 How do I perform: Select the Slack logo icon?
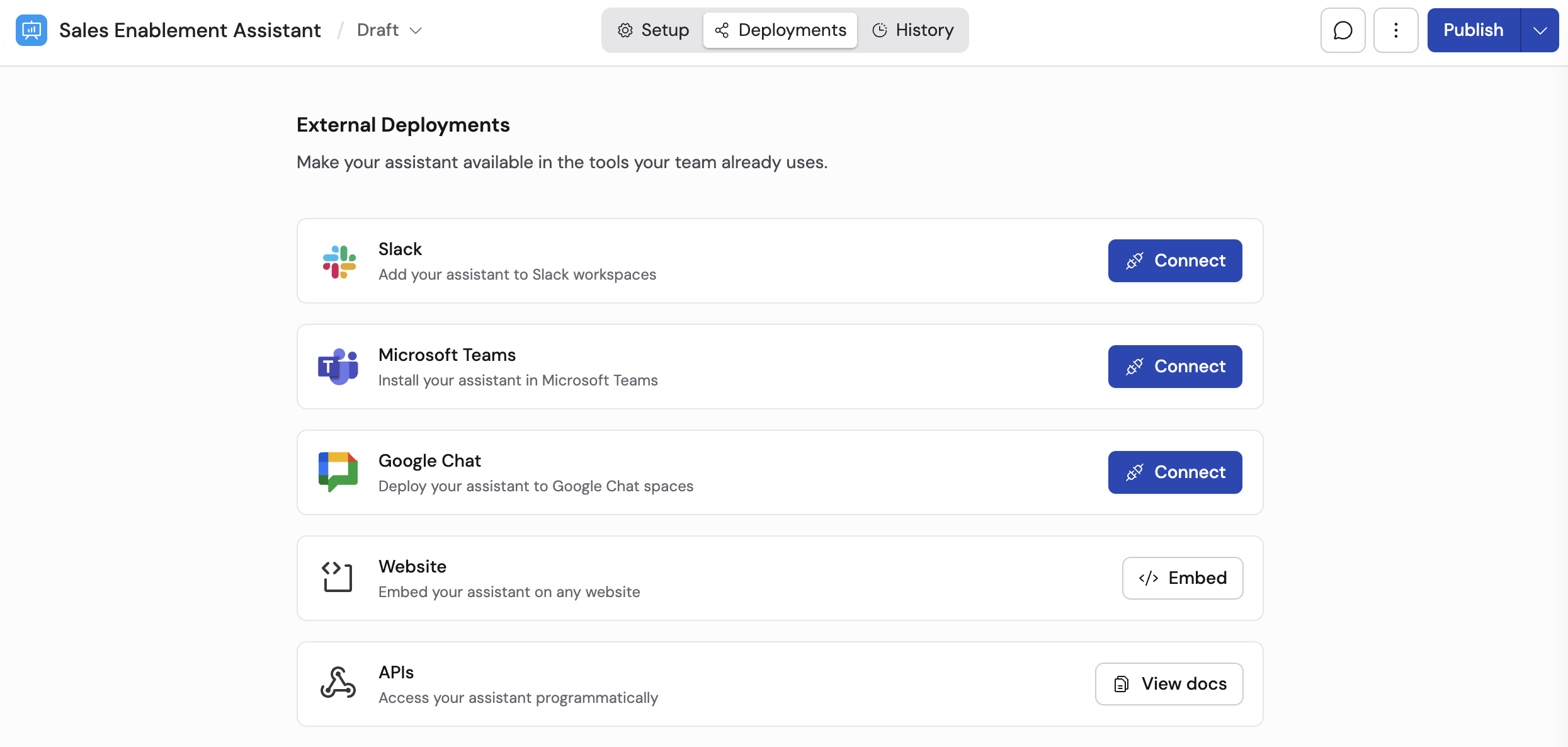338,261
